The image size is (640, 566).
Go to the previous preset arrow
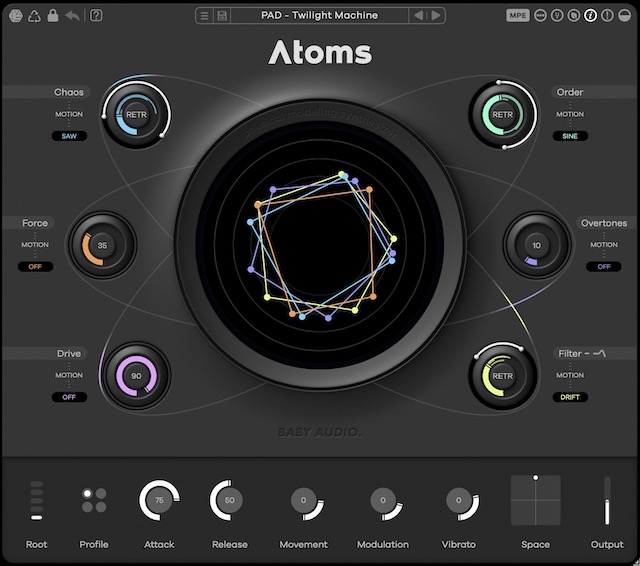click(x=419, y=16)
